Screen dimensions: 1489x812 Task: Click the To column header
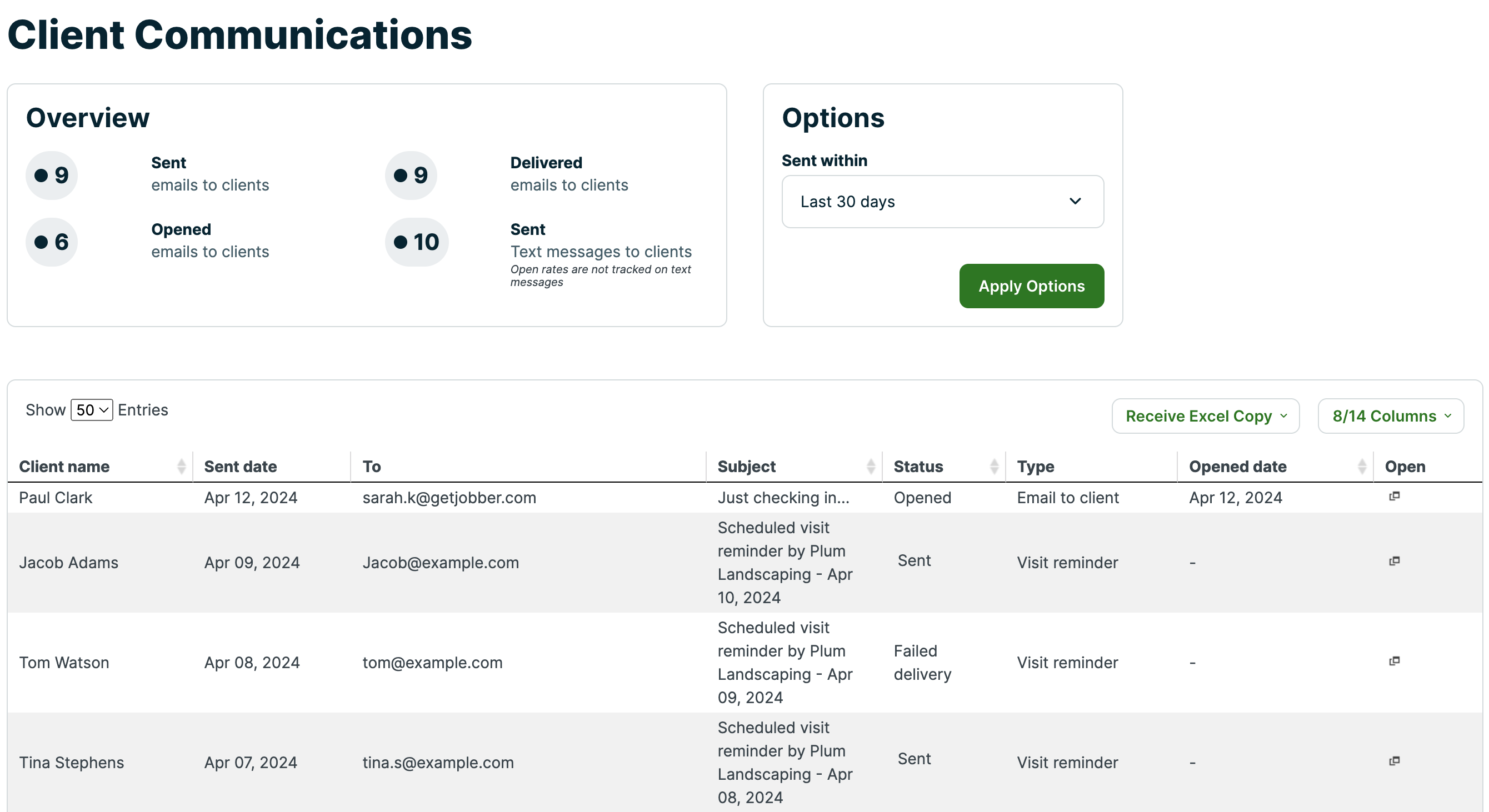click(x=372, y=467)
